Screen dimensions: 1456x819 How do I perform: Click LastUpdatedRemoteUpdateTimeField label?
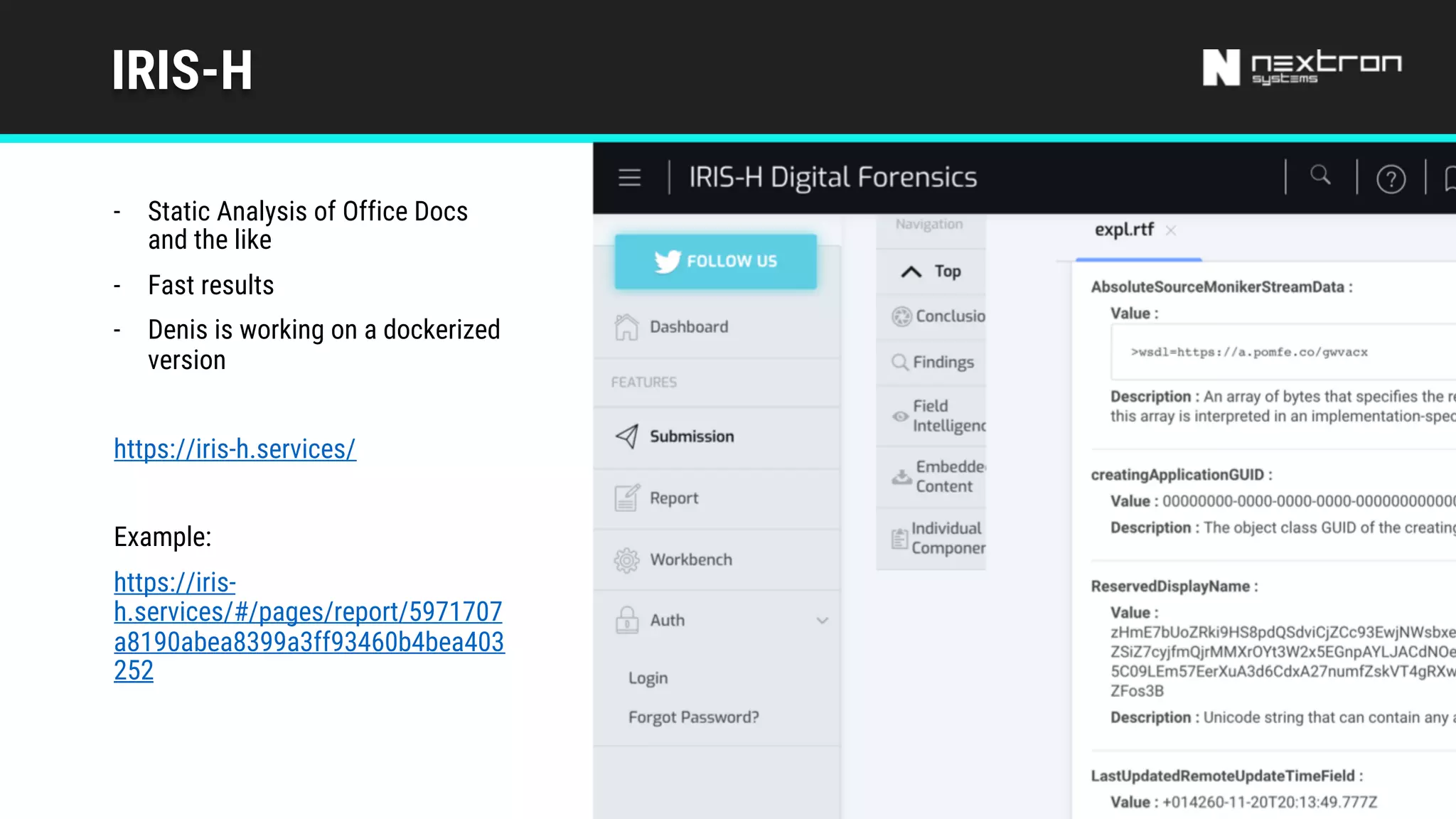click(1227, 776)
